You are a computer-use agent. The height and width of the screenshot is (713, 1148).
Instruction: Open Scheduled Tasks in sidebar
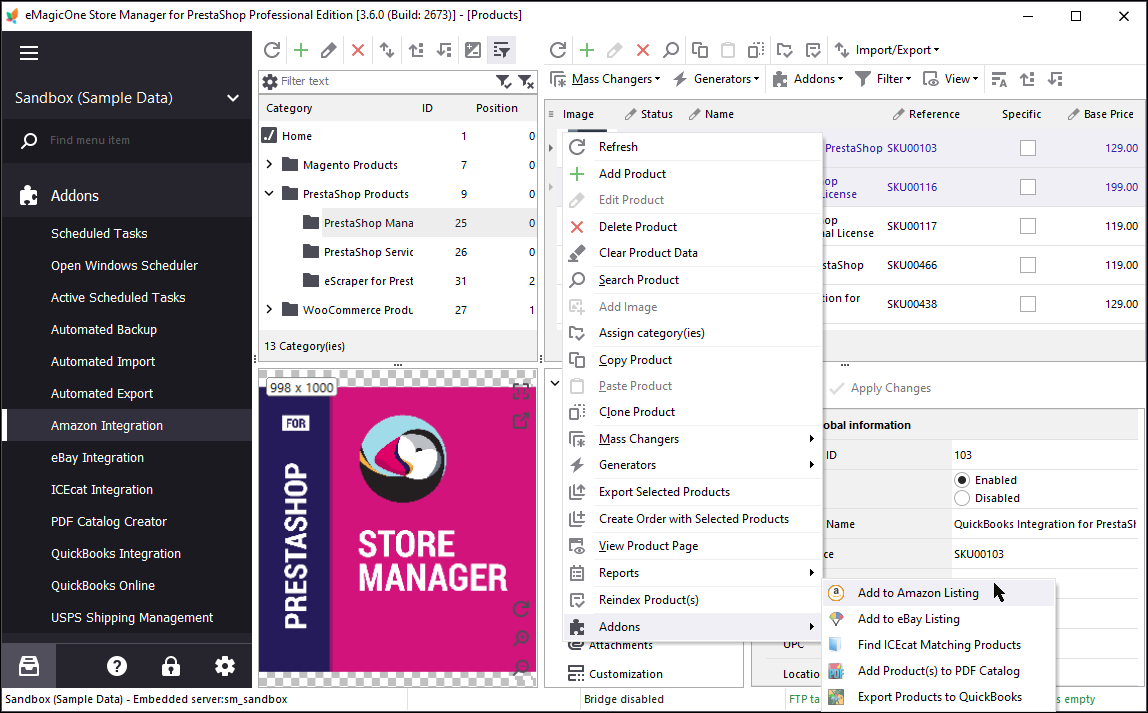coord(127,234)
